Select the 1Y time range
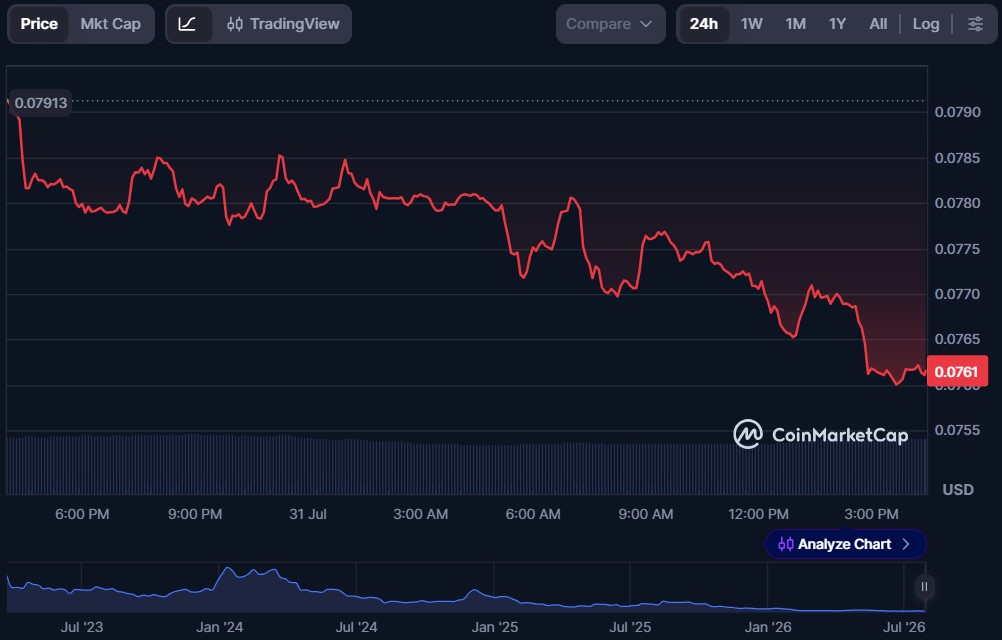 click(837, 24)
